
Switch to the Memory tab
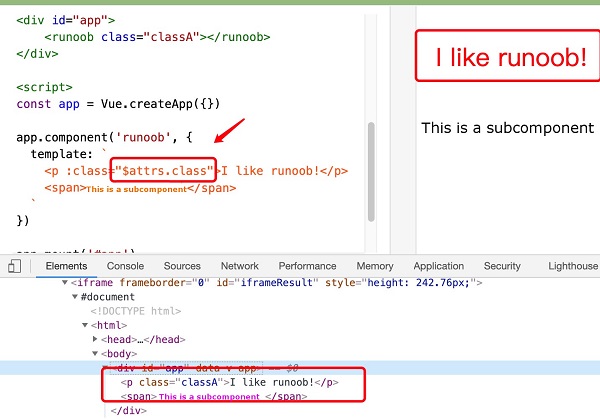pyautogui.click(x=375, y=266)
